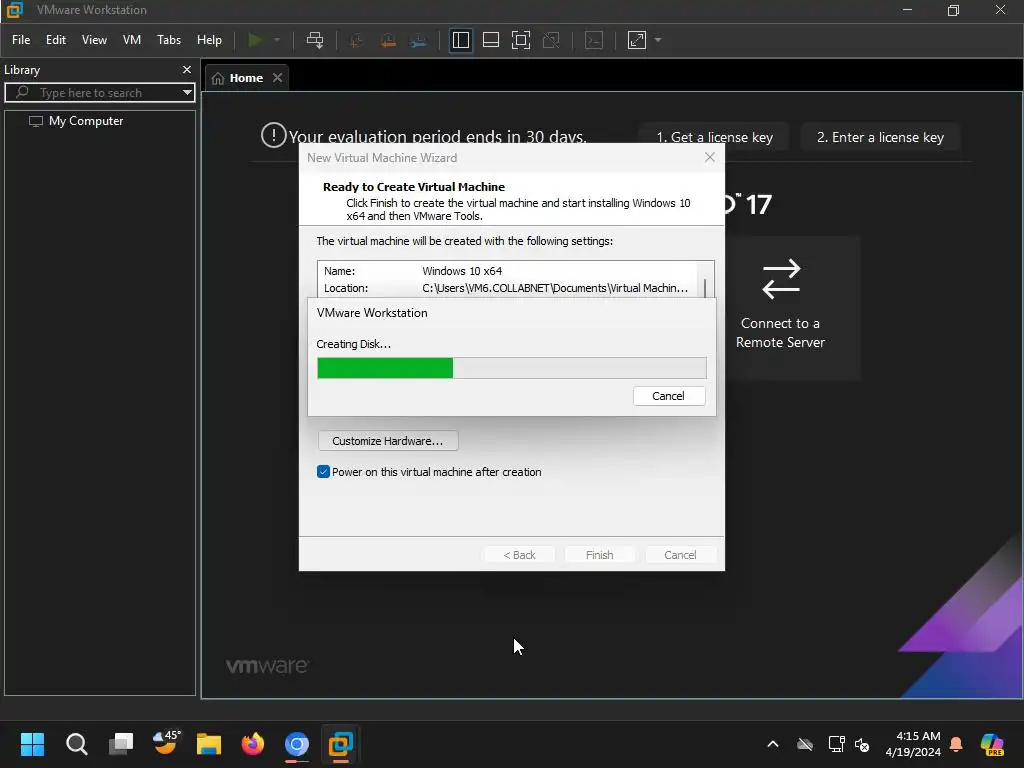Open the stretch options dropdown arrow
The height and width of the screenshot is (768, 1024).
658,40
